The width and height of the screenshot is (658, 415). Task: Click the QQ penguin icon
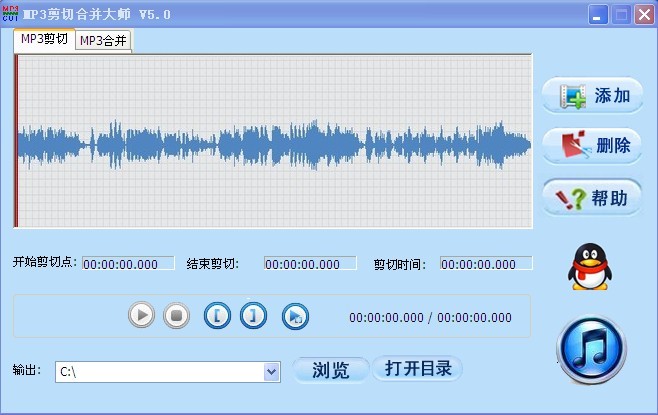point(590,266)
